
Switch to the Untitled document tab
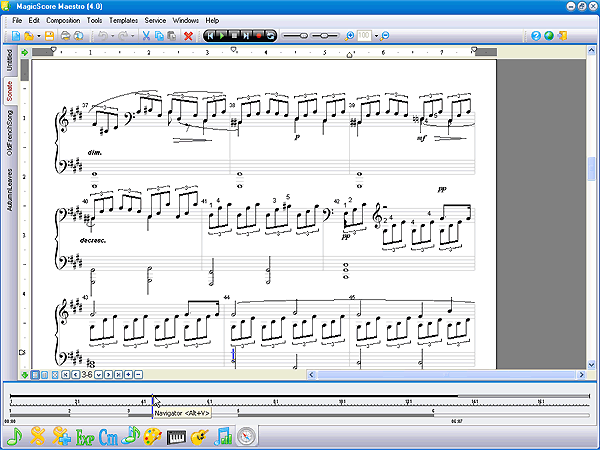coord(10,60)
